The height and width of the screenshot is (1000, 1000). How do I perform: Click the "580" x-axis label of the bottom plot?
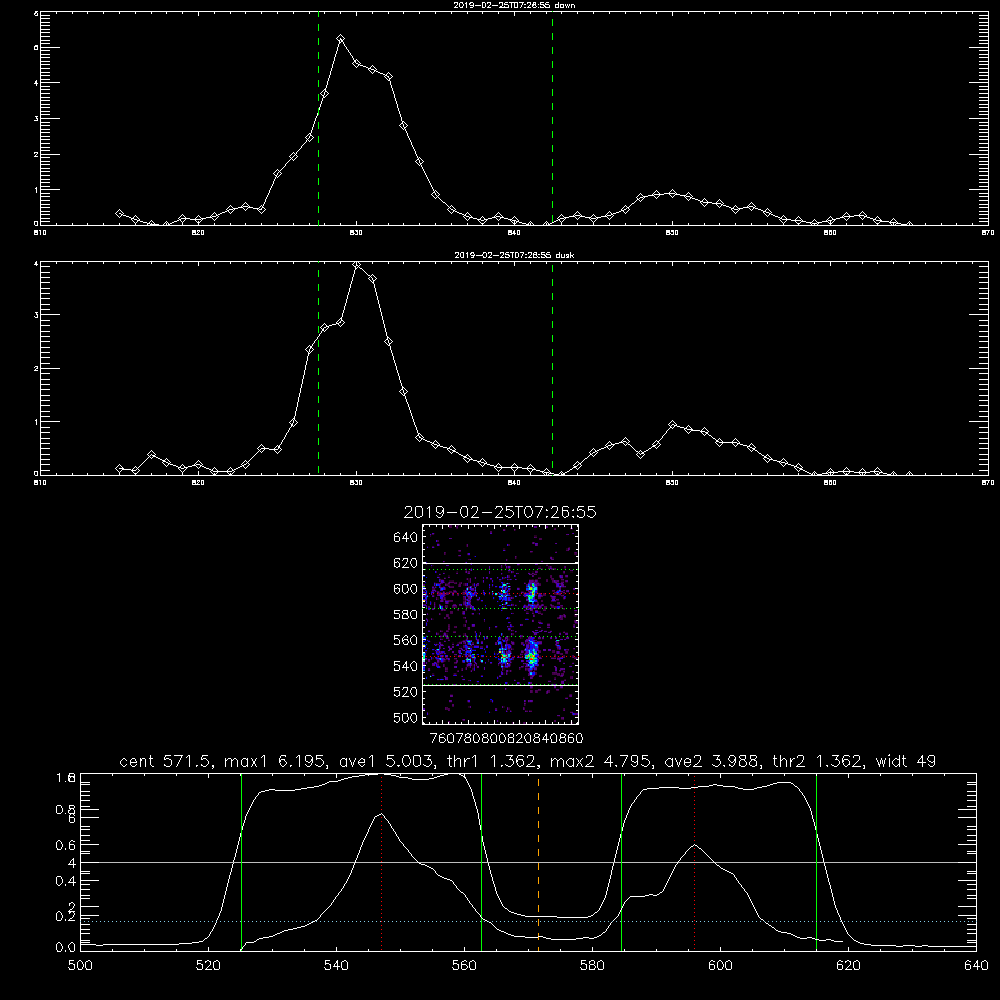point(592,966)
